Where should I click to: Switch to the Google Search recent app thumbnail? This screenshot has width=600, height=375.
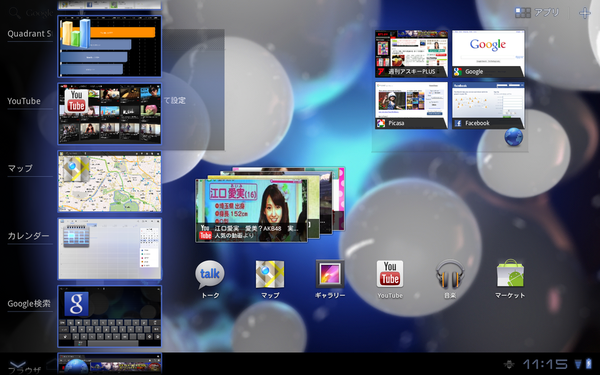(x=109, y=316)
